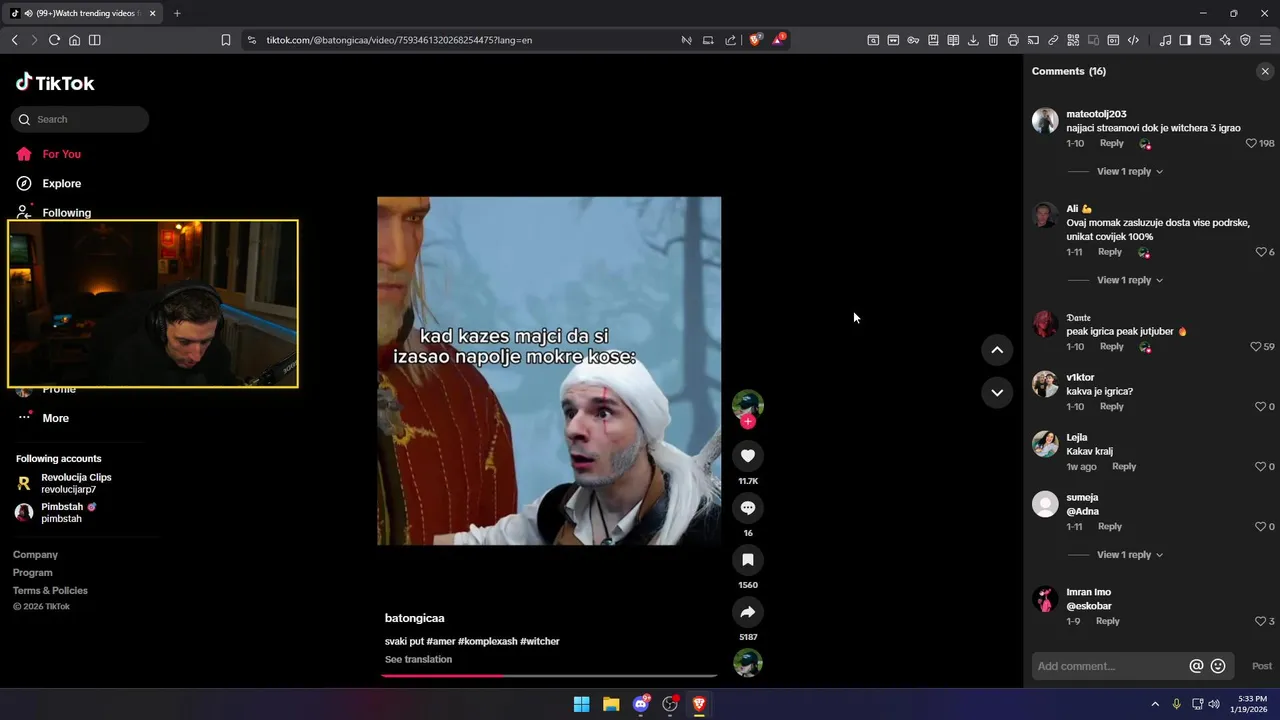Viewport: 1280px width, 720px height.
Task: Click the TikTok logo
Action: click(x=55, y=83)
